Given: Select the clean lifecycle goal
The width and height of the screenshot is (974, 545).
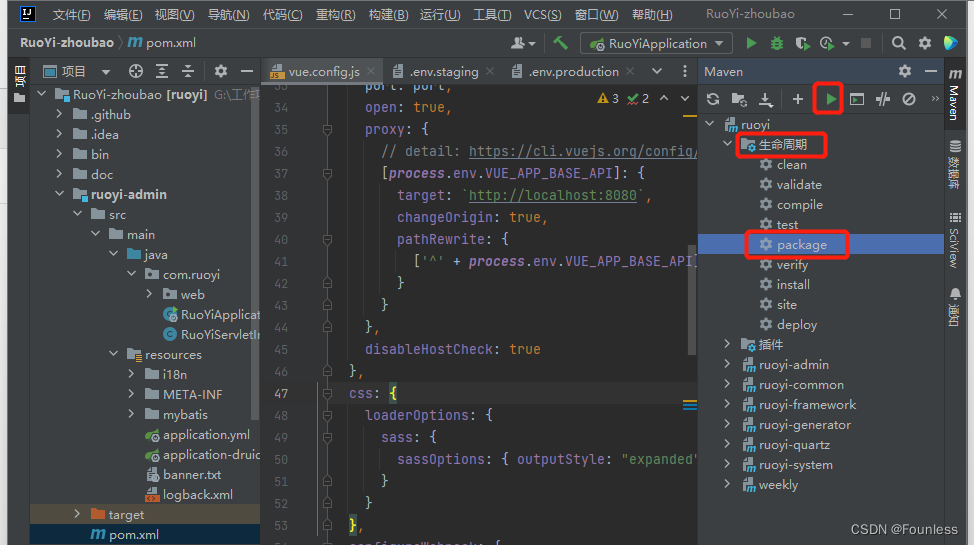Looking at the screenshot, I should [791, 165].
